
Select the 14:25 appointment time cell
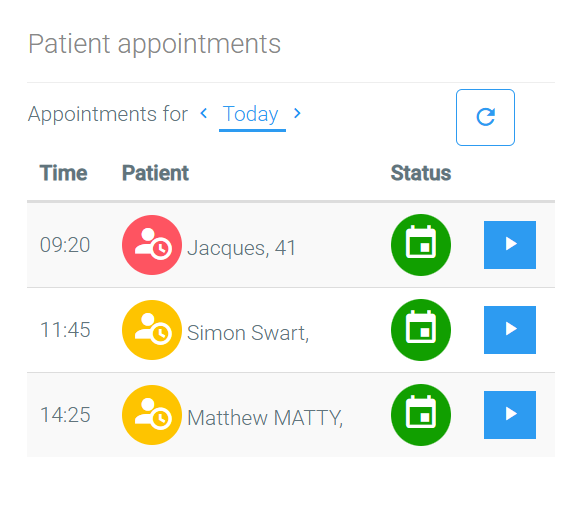(x=65, y=415)
